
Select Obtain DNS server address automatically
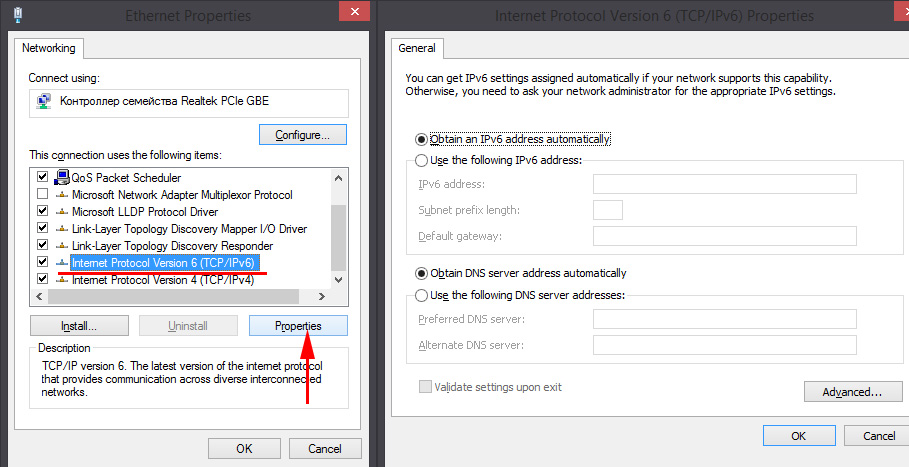point(422,273)
